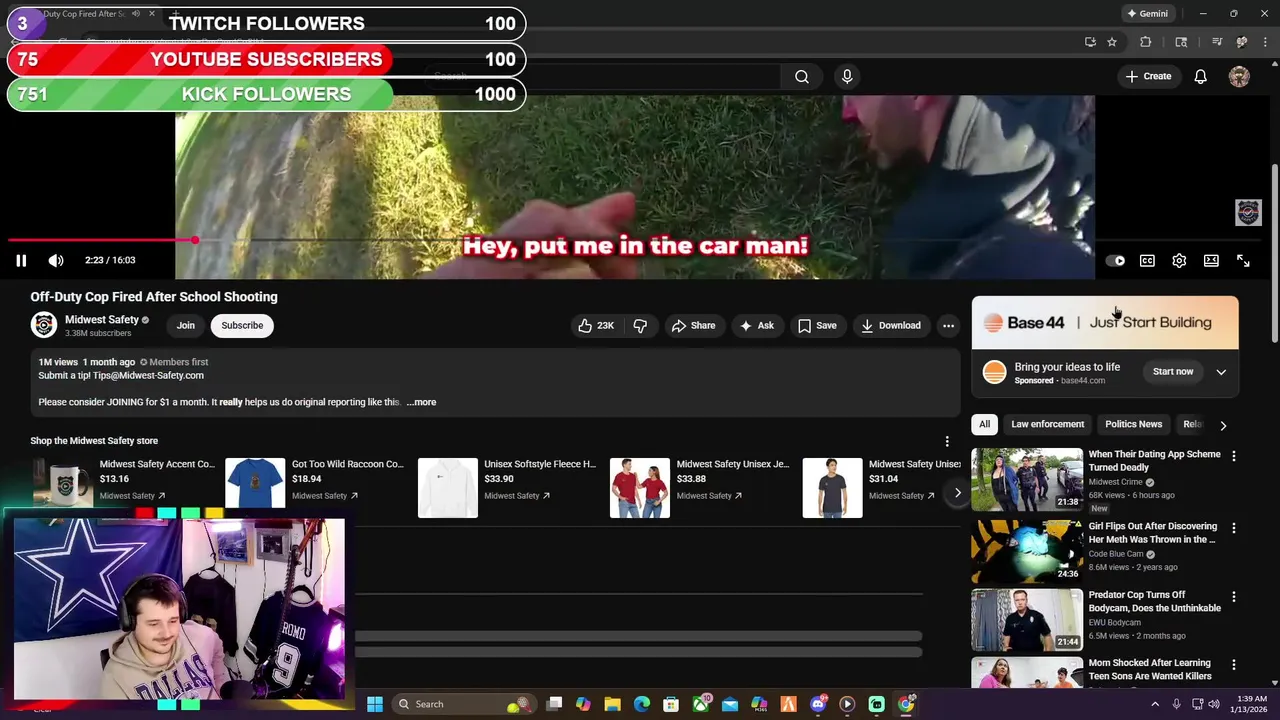Expand the Base44 ad chevron
The image size is (1280, 720).
click(x=1221, y=372)
